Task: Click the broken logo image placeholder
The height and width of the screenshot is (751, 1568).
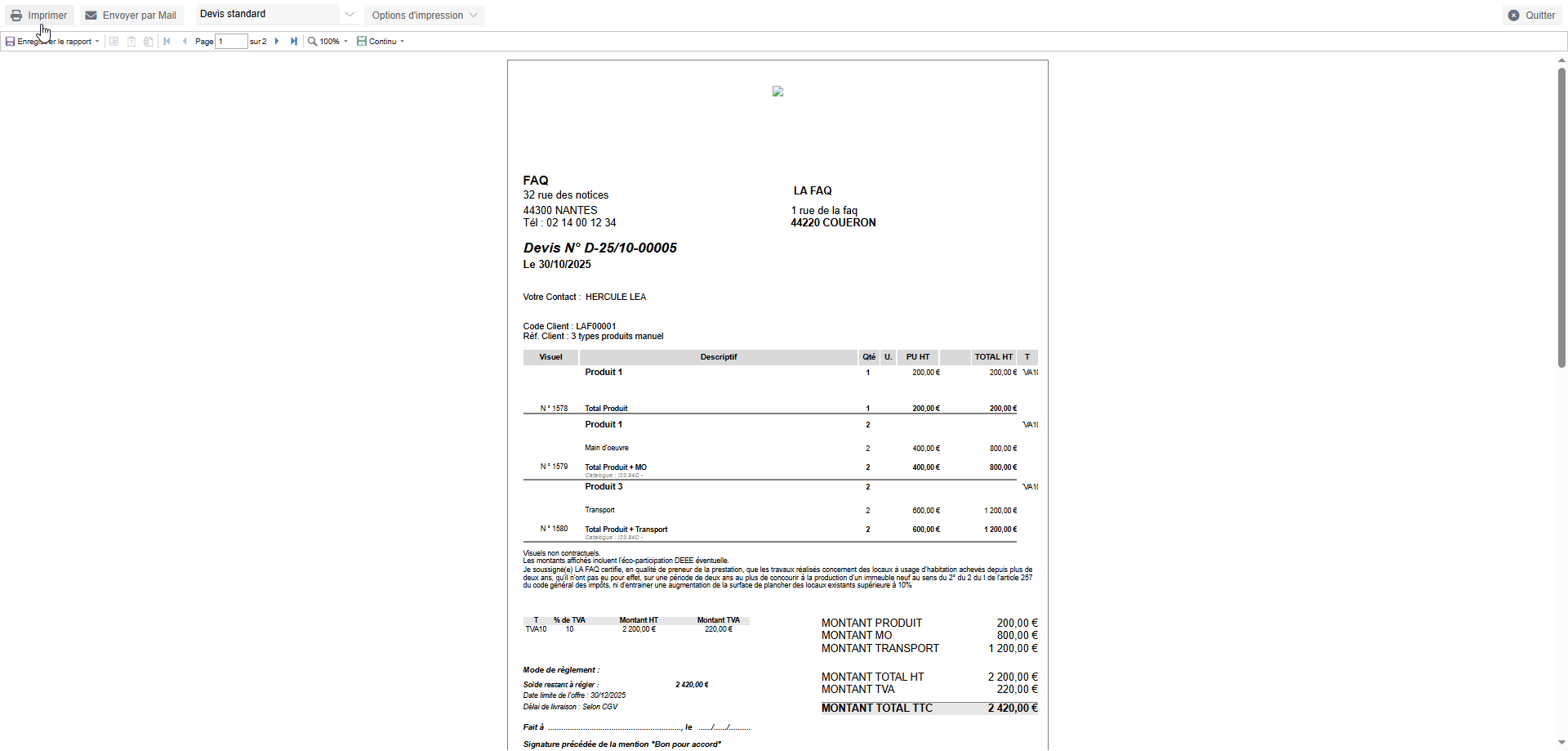Action: [777, 92]
